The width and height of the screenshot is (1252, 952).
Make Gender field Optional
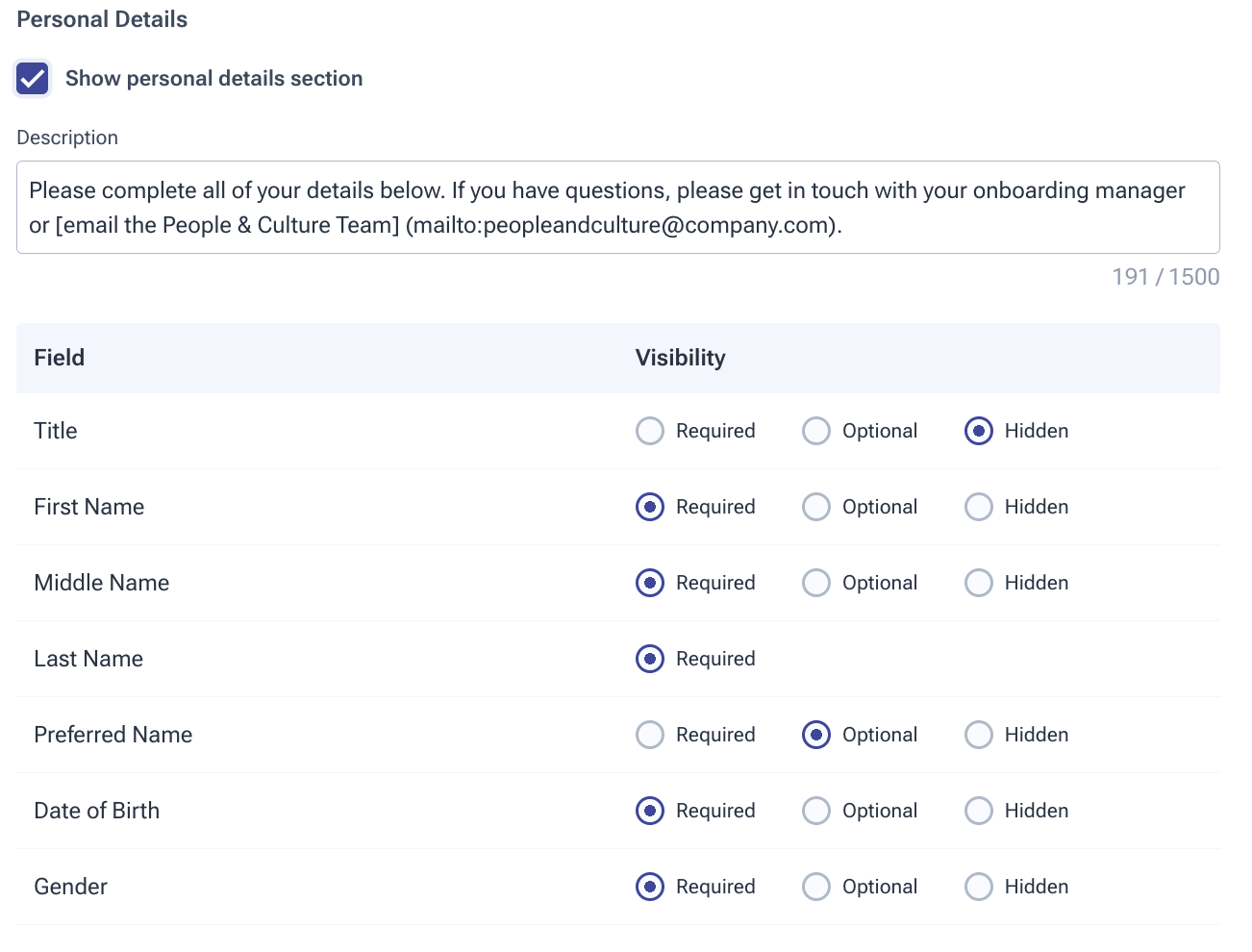click(x=816, y=887)
